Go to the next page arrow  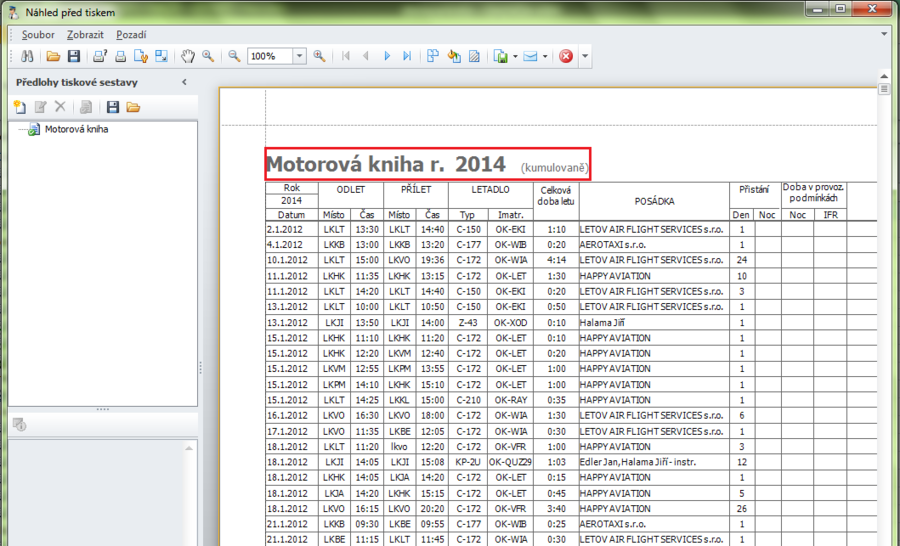point(387,57)
